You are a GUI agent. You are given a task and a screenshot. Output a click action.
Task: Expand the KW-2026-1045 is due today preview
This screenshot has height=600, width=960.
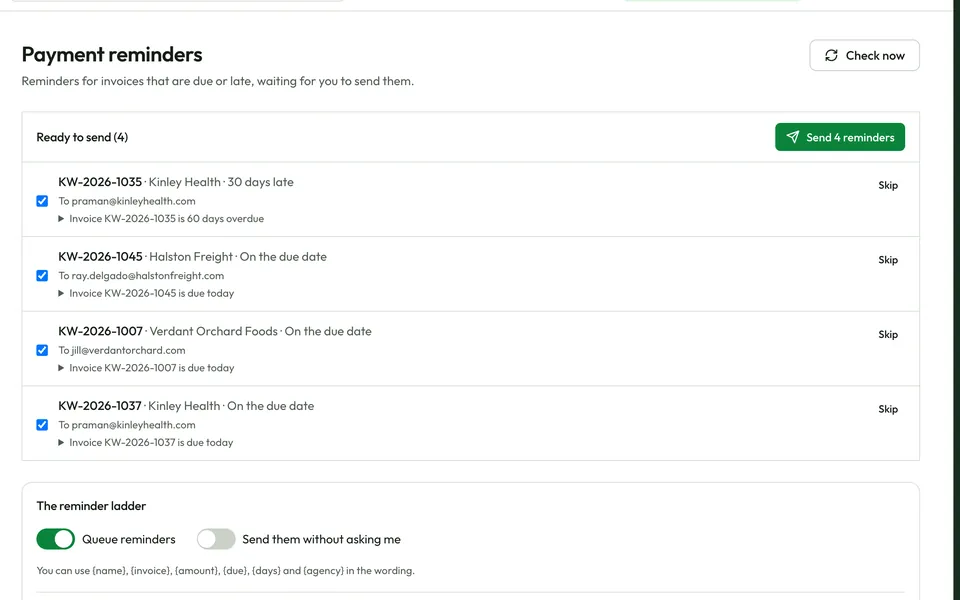[146, 293]
